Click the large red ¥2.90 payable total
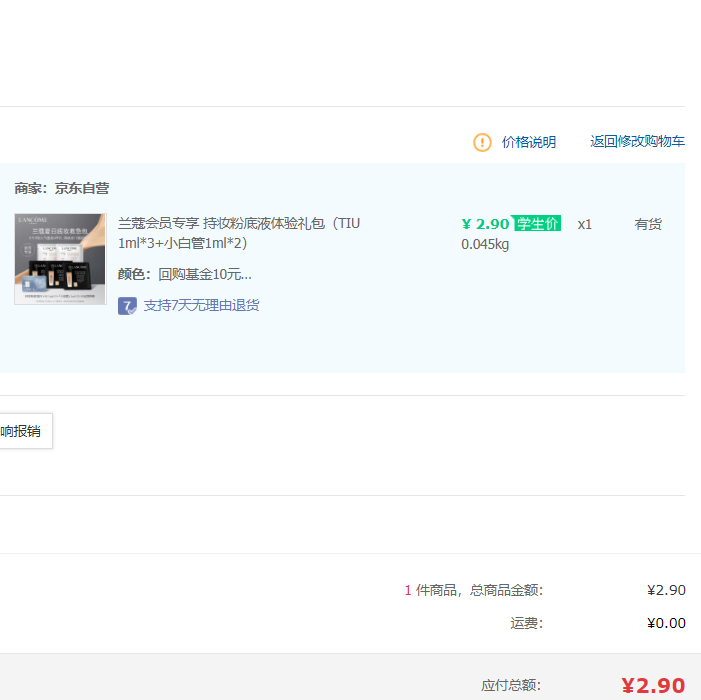The height and width of the screenshot is (700, 701). point(653,685)
